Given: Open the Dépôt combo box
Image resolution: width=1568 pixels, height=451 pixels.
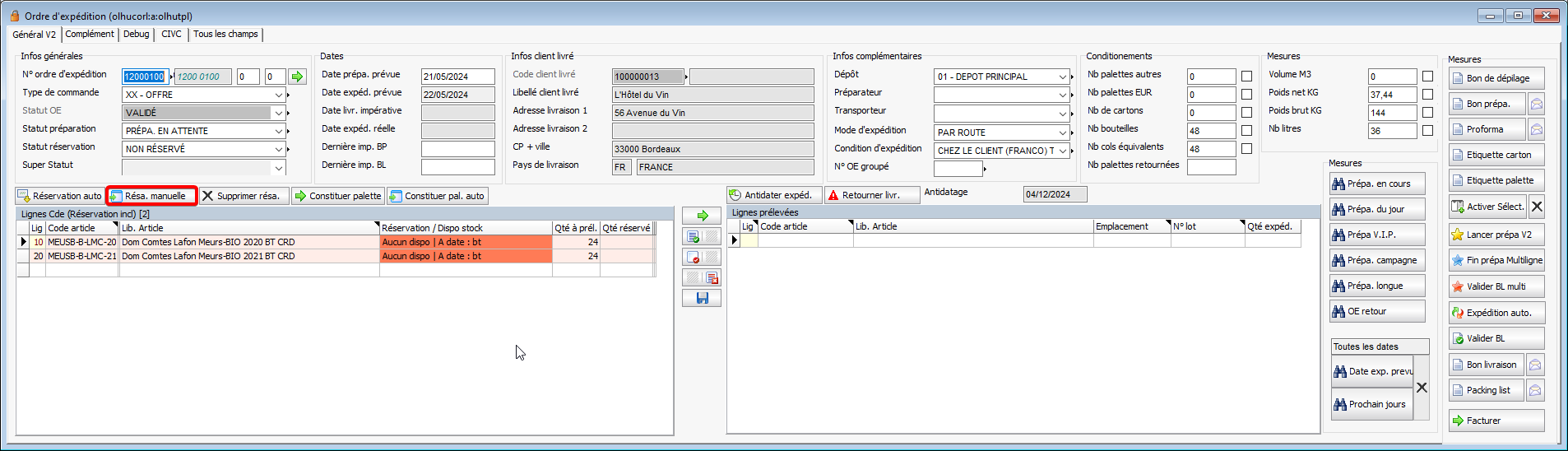Looking at the screenshot, I should coord(1062,77).
